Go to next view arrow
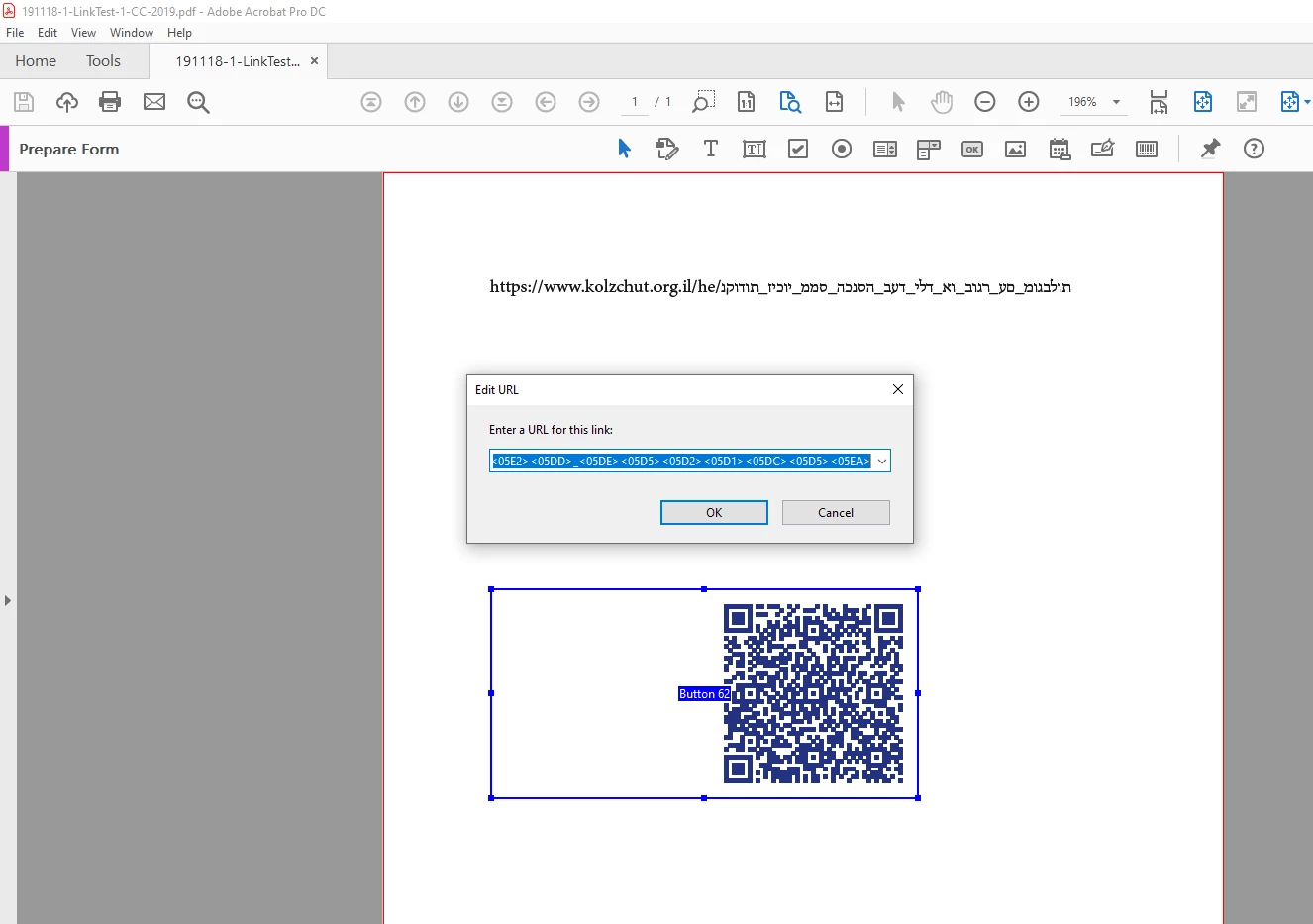This screenshot has width=1313, height=924. [589, 102]
